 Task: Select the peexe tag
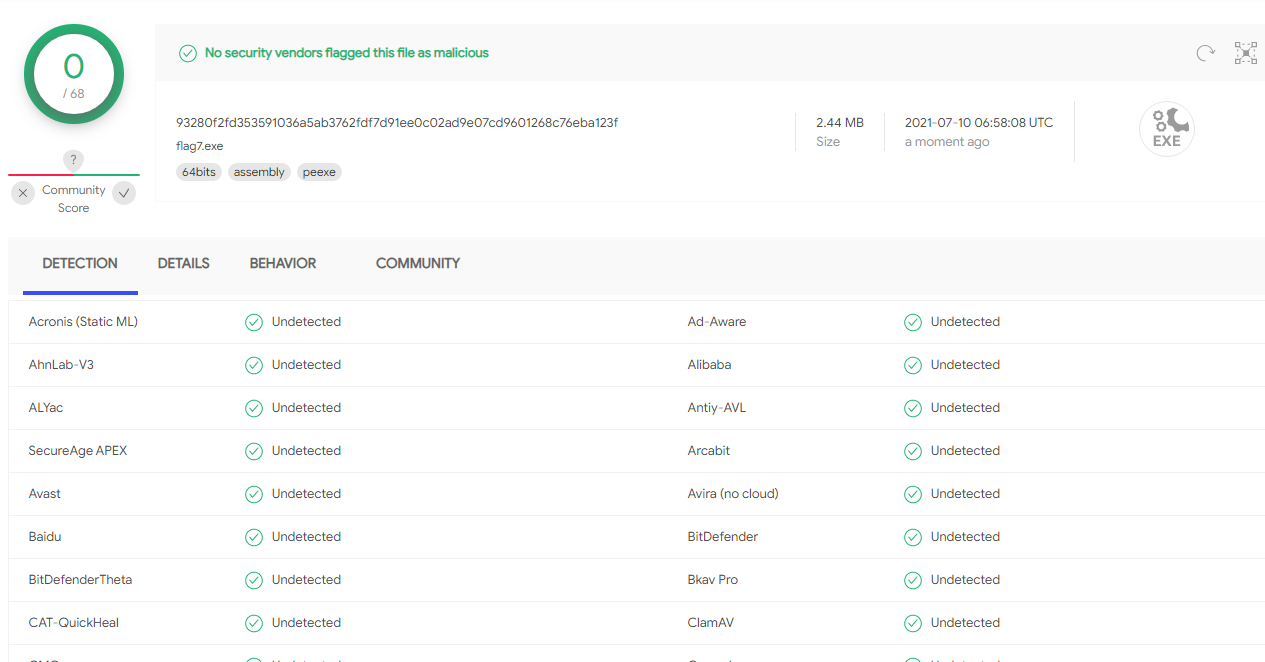click(x=319, y=172)
